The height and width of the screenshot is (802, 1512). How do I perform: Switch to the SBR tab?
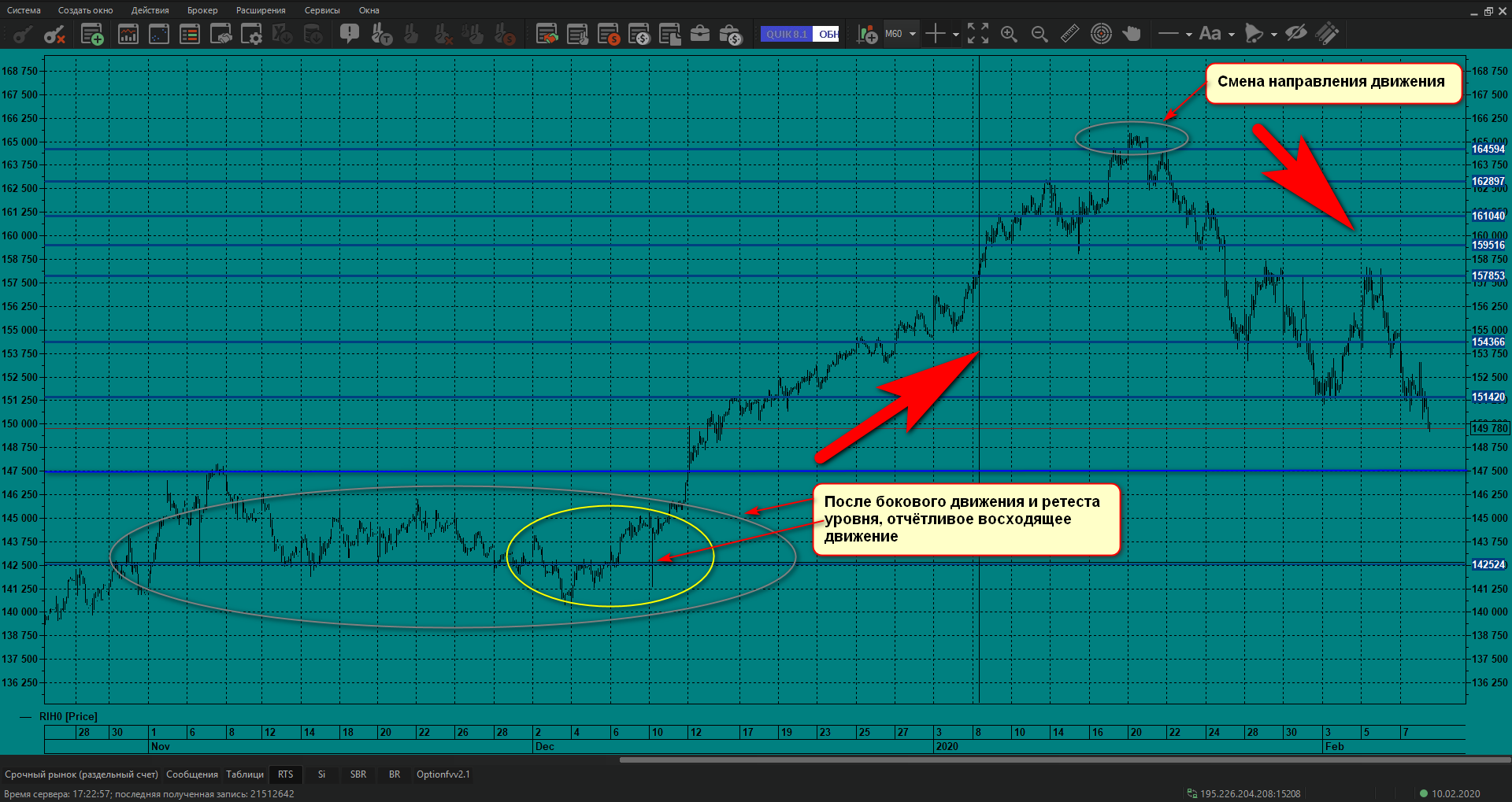tap(358, 774)
